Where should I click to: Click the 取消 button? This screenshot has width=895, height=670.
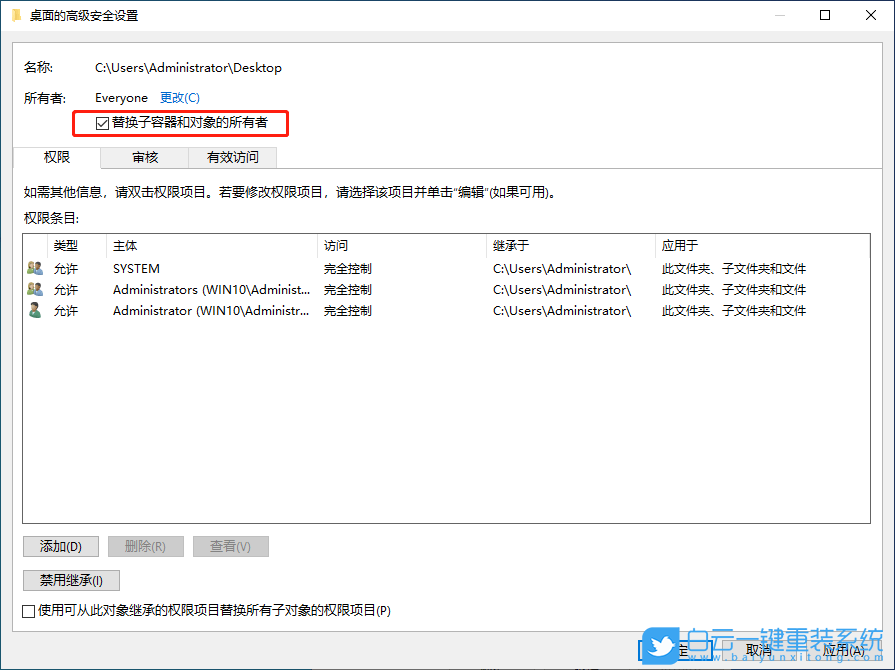758,649
